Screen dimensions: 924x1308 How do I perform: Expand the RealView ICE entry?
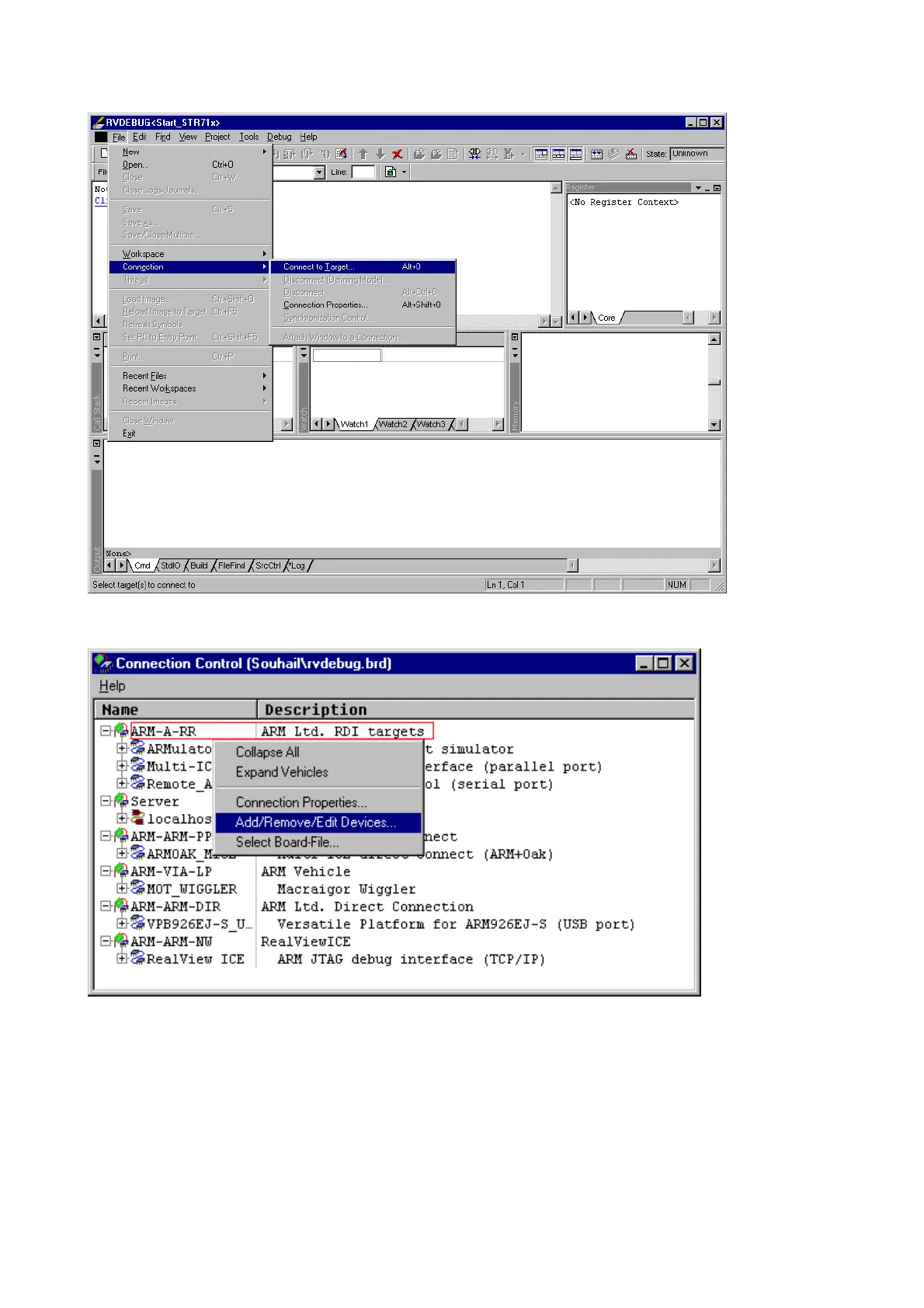pyautogui.click(x=122, y=958)
